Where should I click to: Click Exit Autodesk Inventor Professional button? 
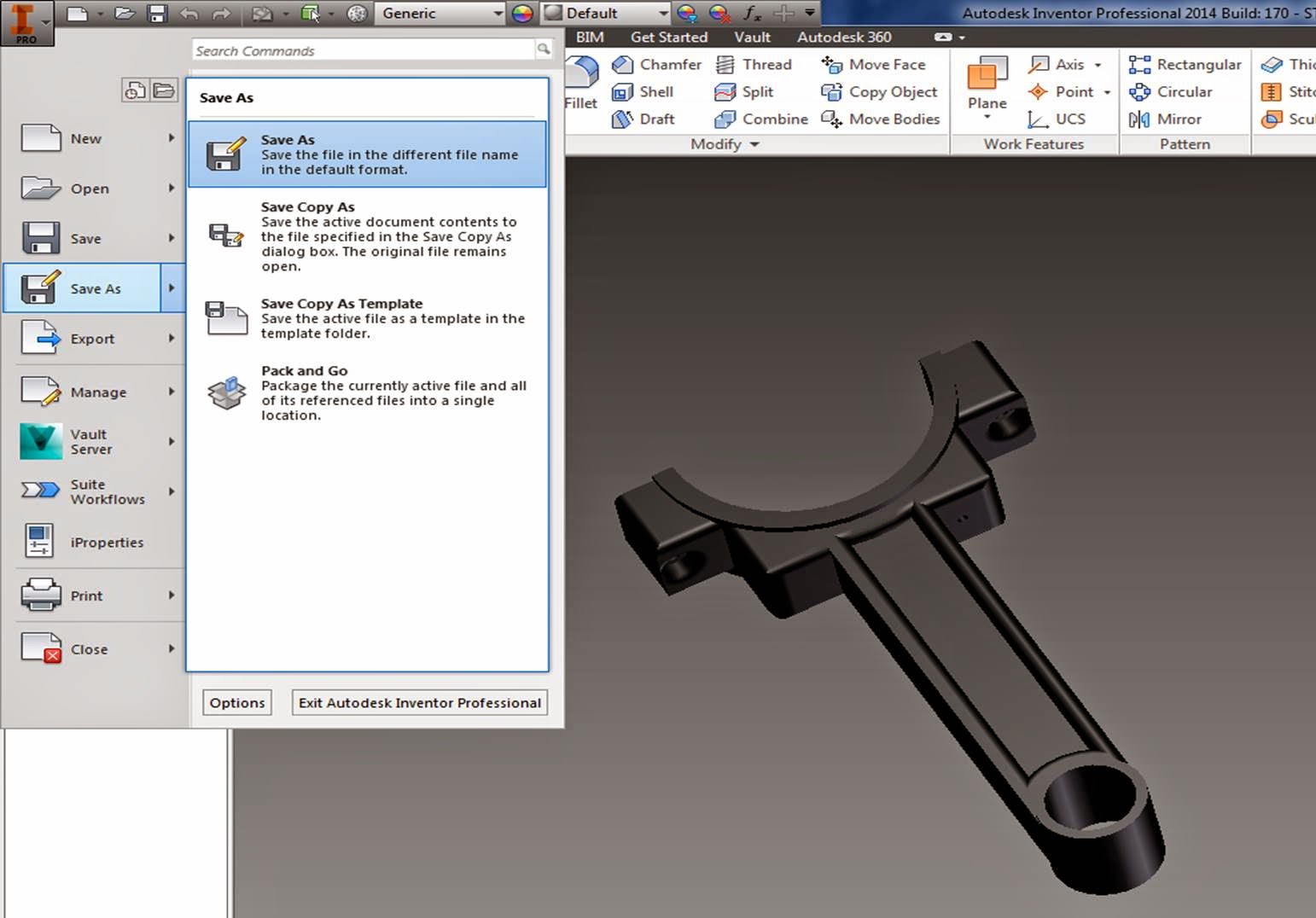coord(419,702)
